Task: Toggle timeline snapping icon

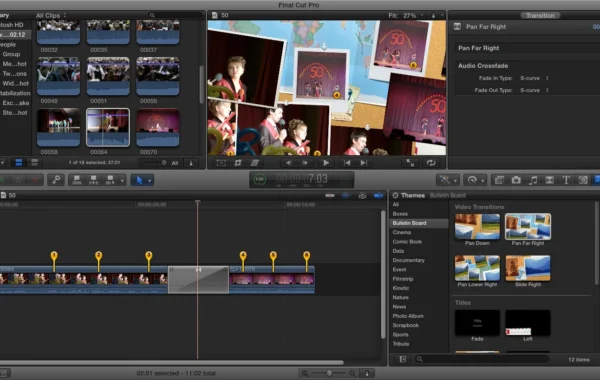Action: pyautogui.click(x=378, y=196)
